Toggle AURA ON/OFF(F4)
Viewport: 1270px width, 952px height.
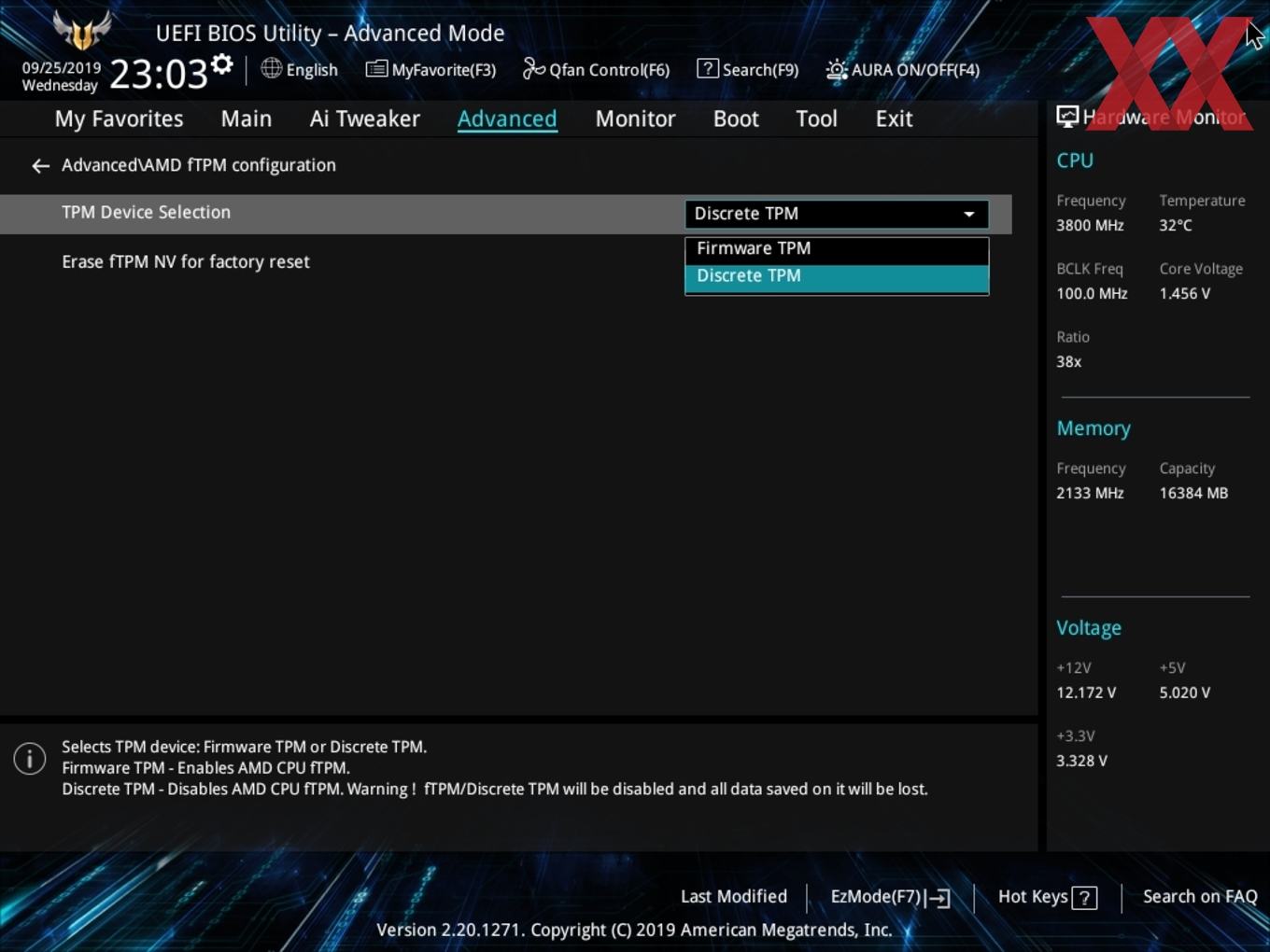tap(915, 70)
